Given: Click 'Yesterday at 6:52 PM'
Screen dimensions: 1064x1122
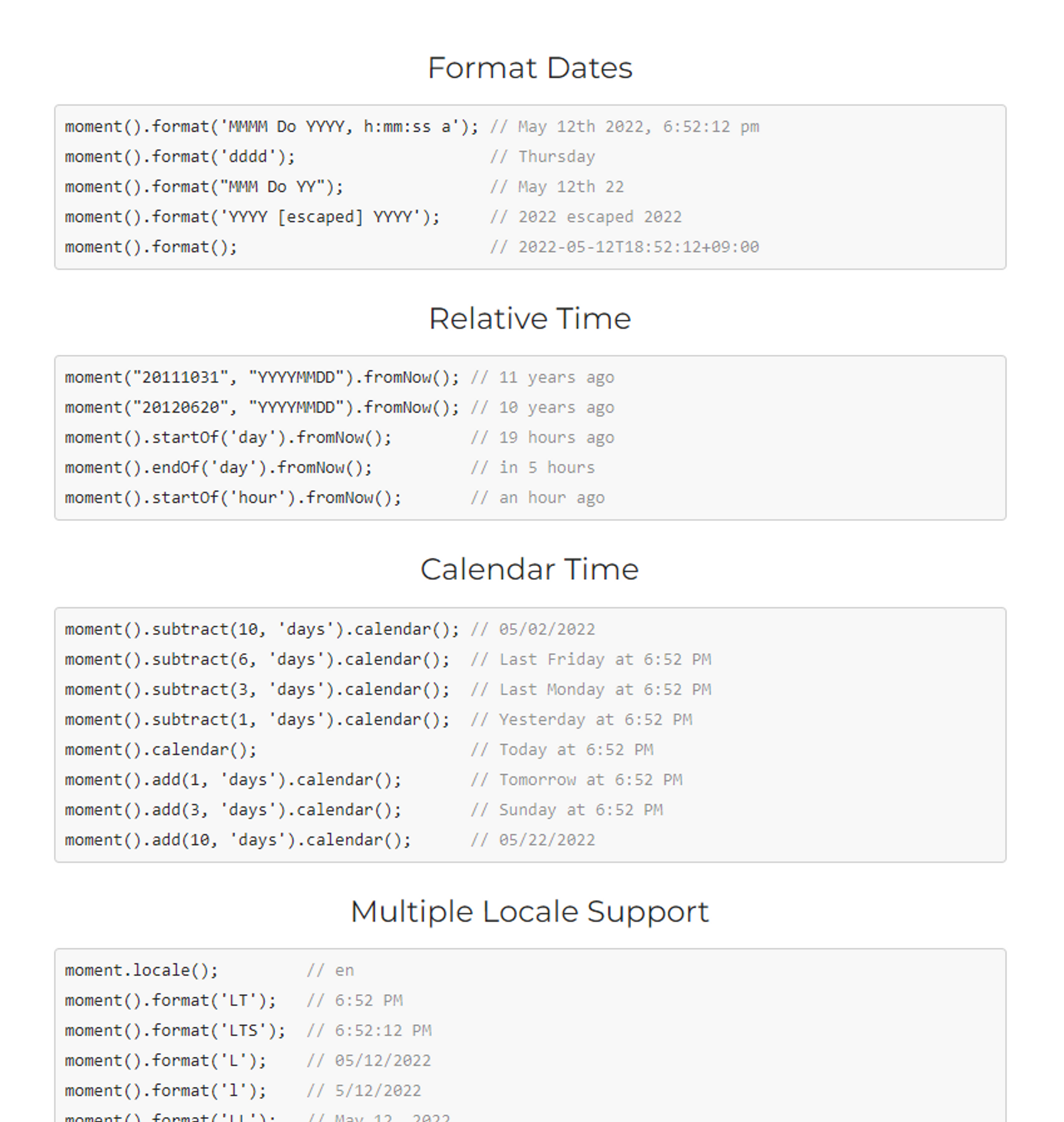Looking at the screenshot, I should point(595,719).
